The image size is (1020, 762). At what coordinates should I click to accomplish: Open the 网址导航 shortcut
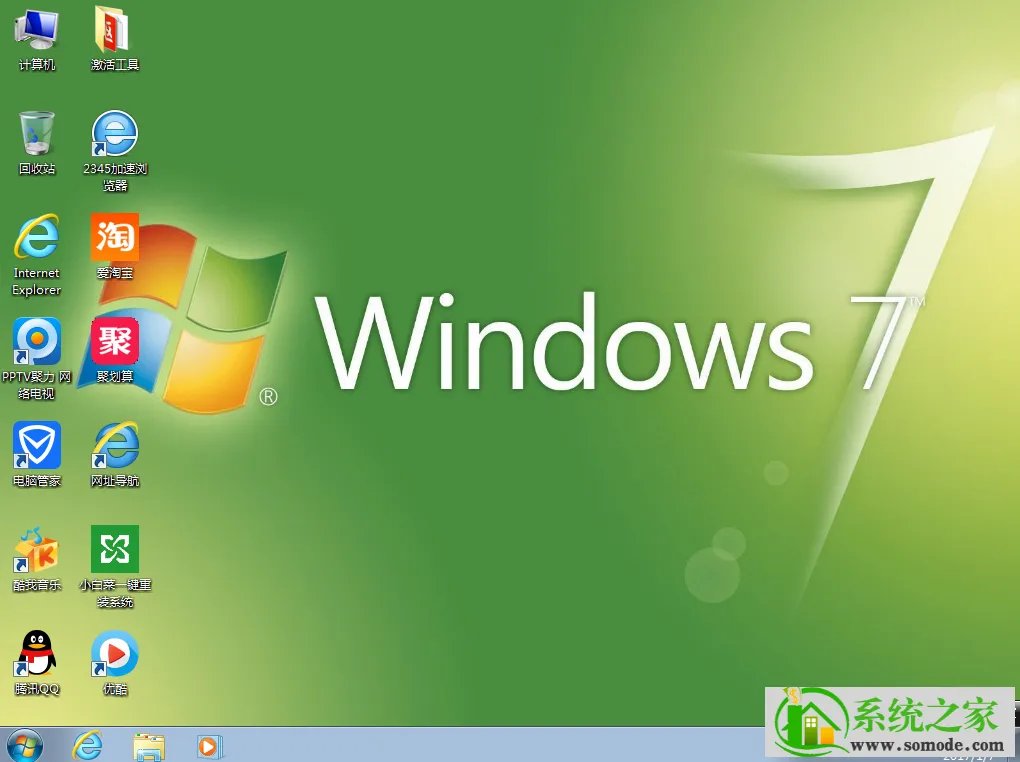point(115,446)
